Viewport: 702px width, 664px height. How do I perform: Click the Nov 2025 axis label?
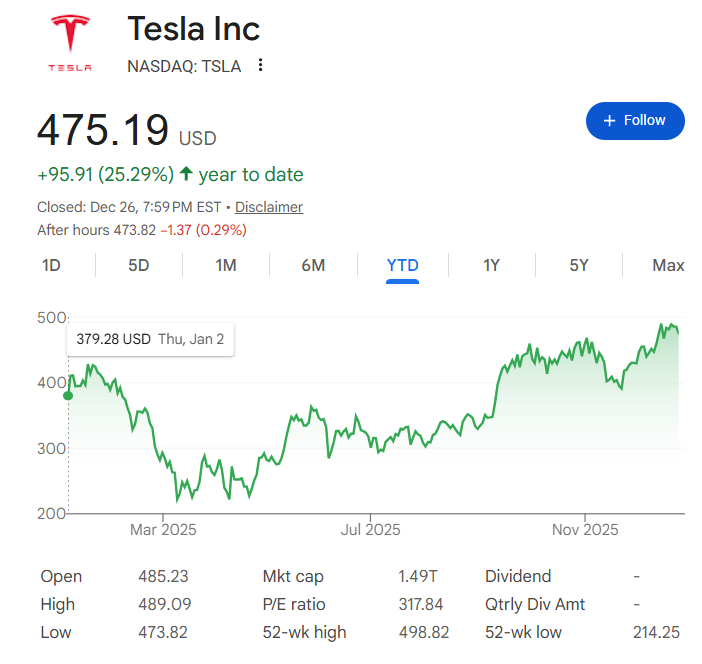point(586,529)
